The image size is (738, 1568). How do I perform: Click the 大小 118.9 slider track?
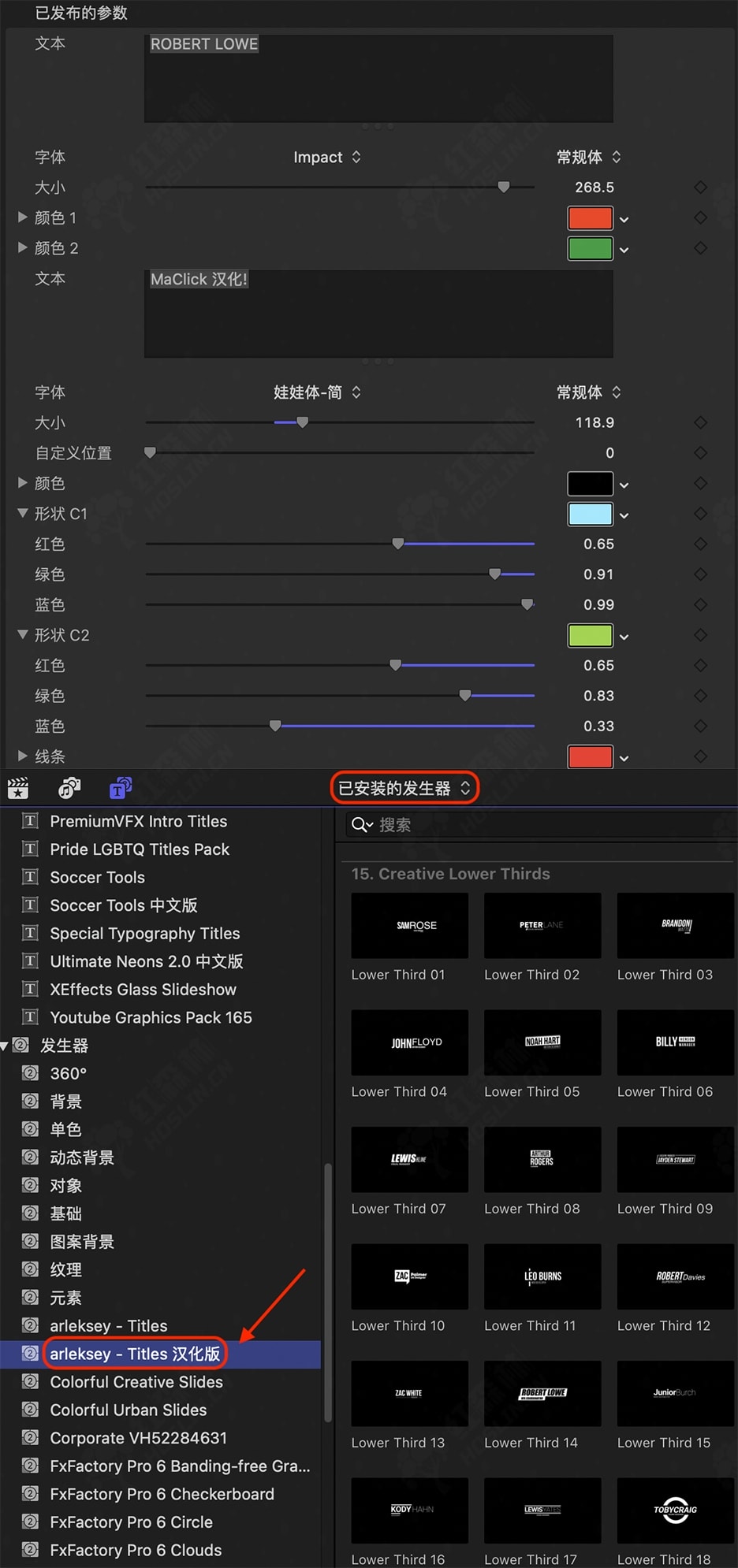click(340, 422)
